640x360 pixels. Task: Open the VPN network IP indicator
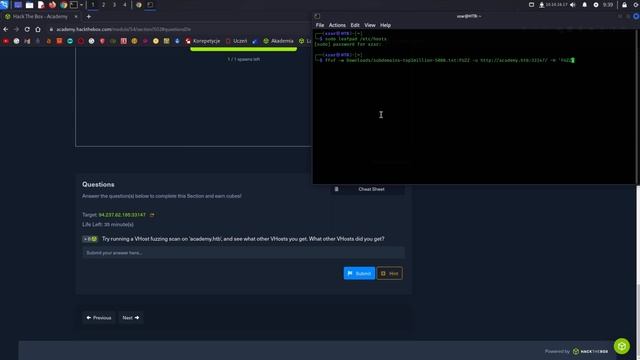(553, 5)
